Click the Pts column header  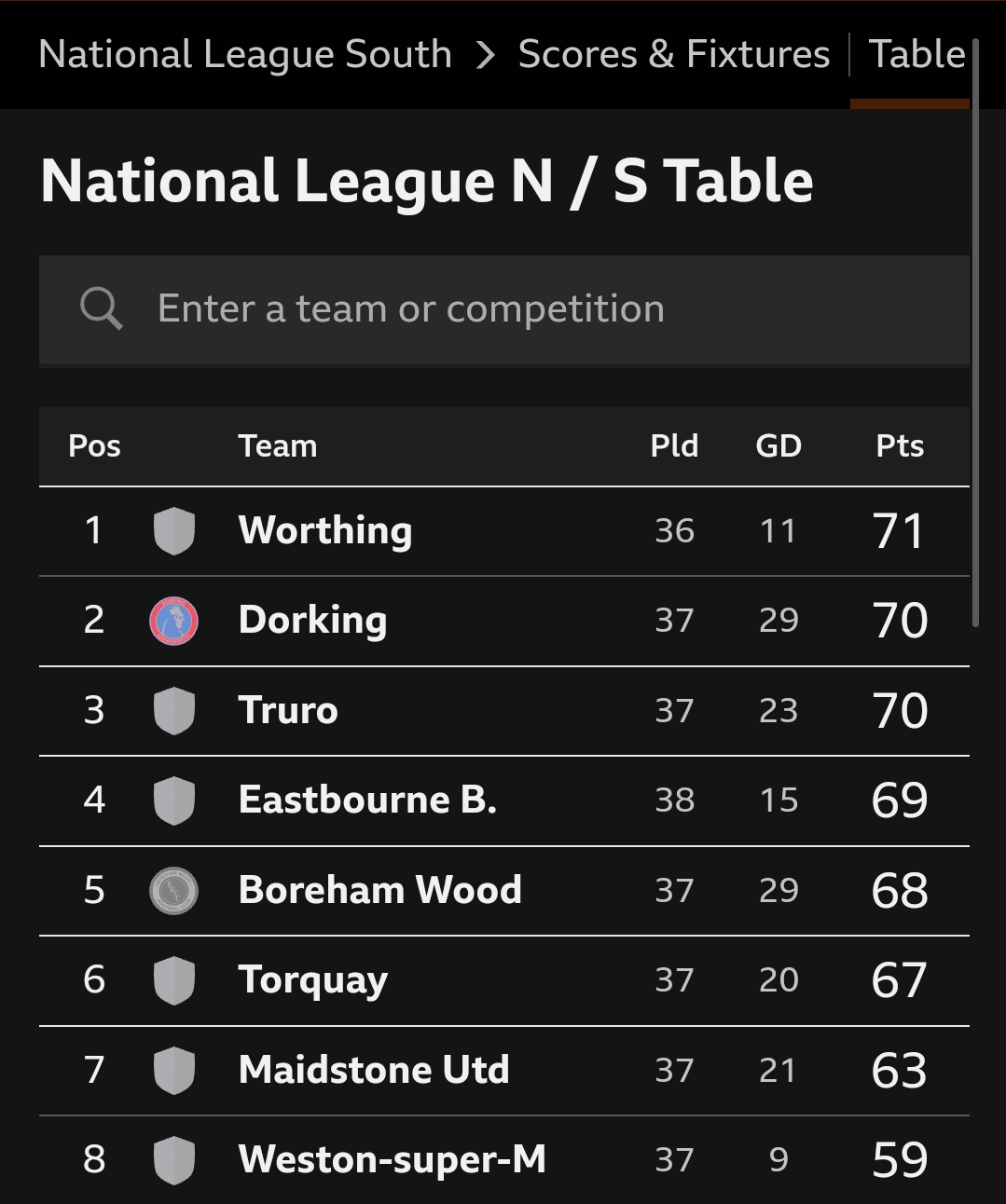[900, 446]
